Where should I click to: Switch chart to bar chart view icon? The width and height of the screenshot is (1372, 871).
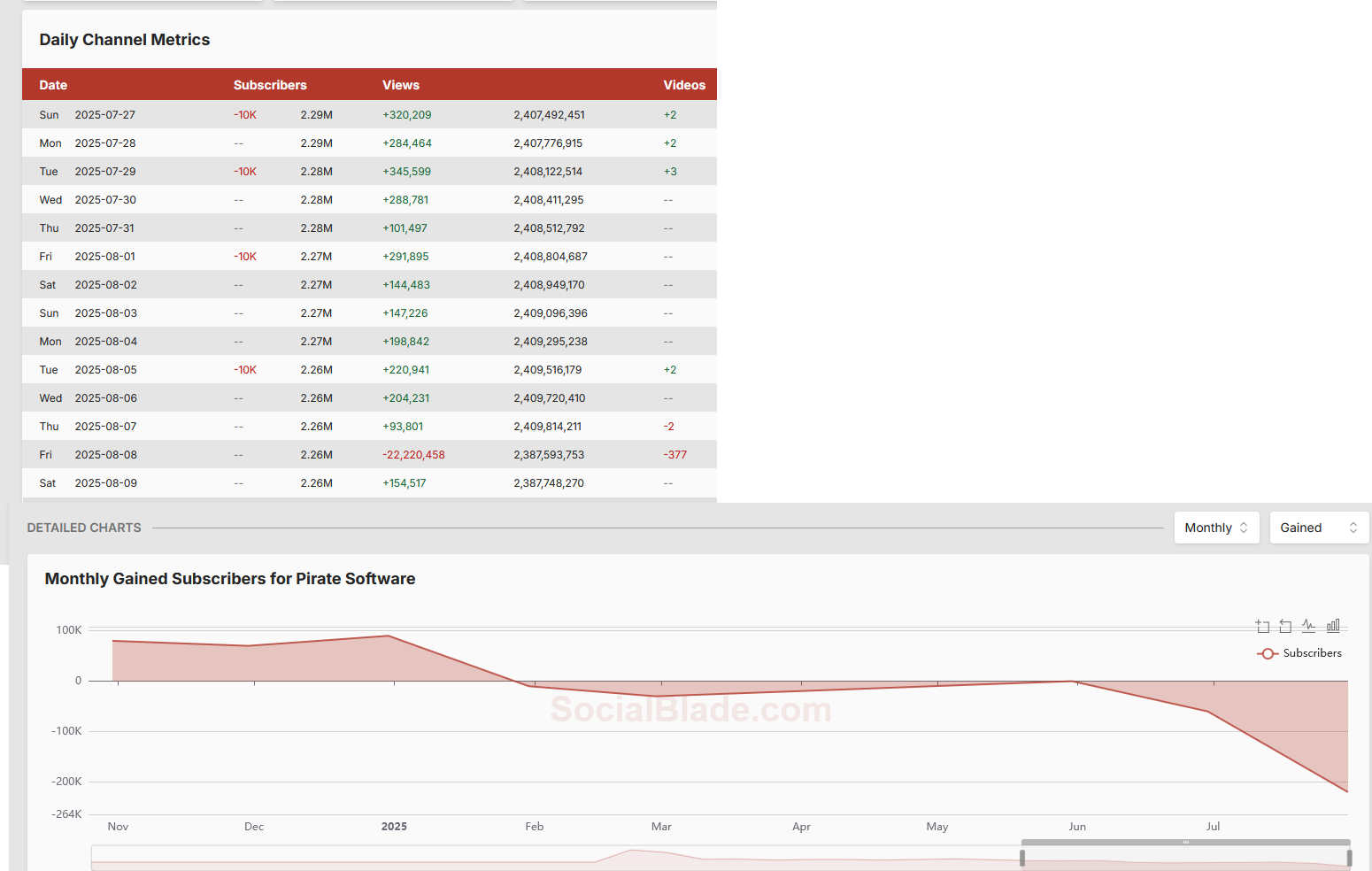click(x=1333, y=627)
